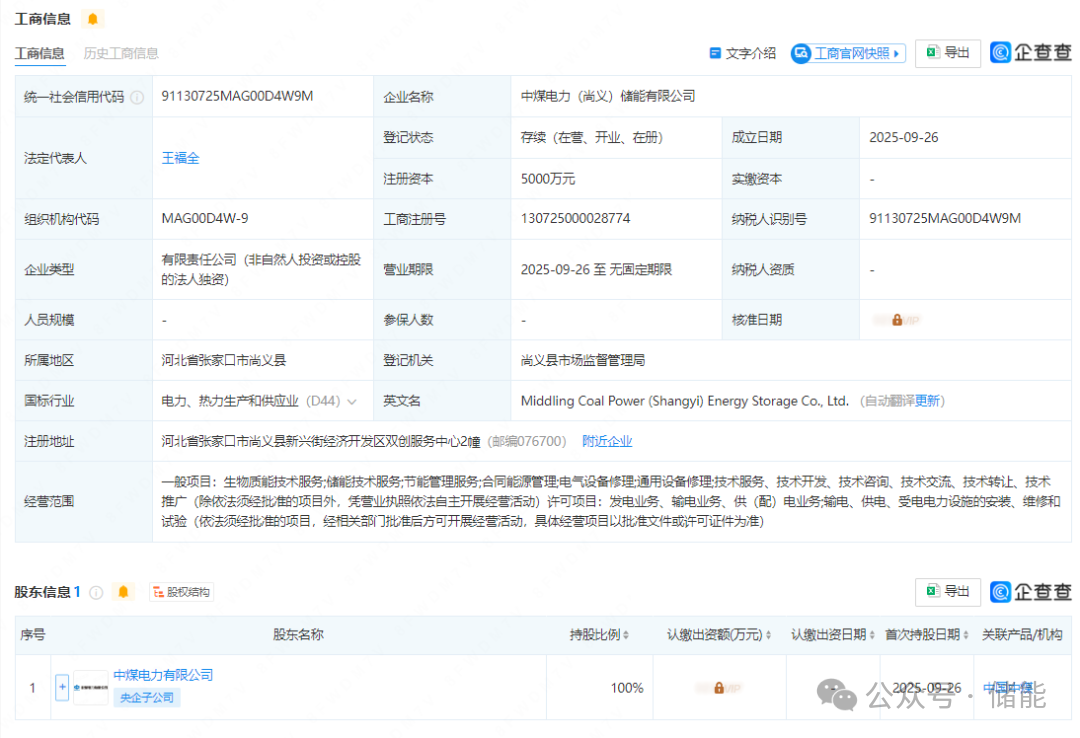The width and height of the screenshot is (1080, 738).
Task: Open the 工商官网快照 snapshot dropdown
Action: [848, 53]
